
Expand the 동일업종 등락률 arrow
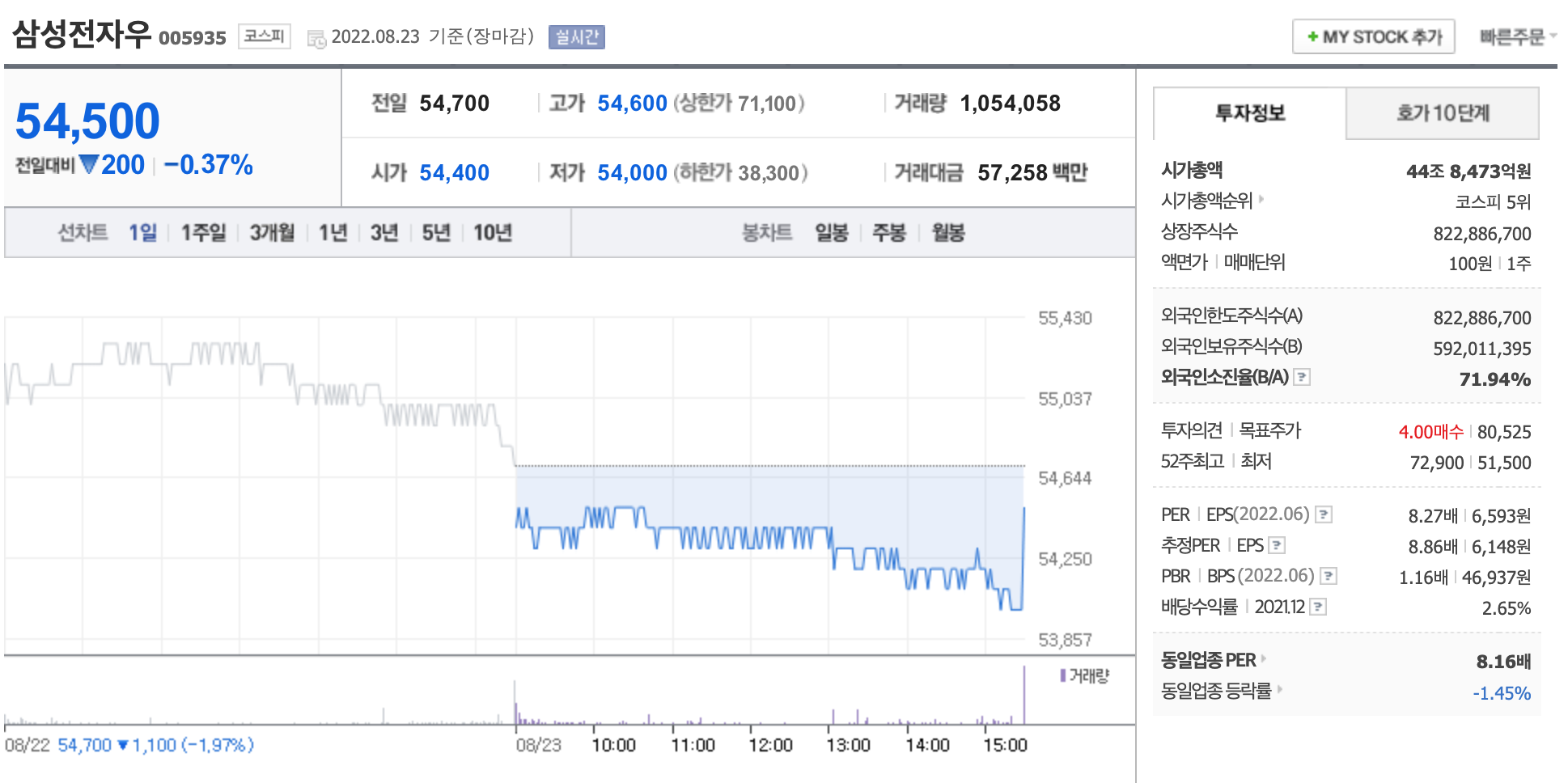click(x=1280, y=689)
